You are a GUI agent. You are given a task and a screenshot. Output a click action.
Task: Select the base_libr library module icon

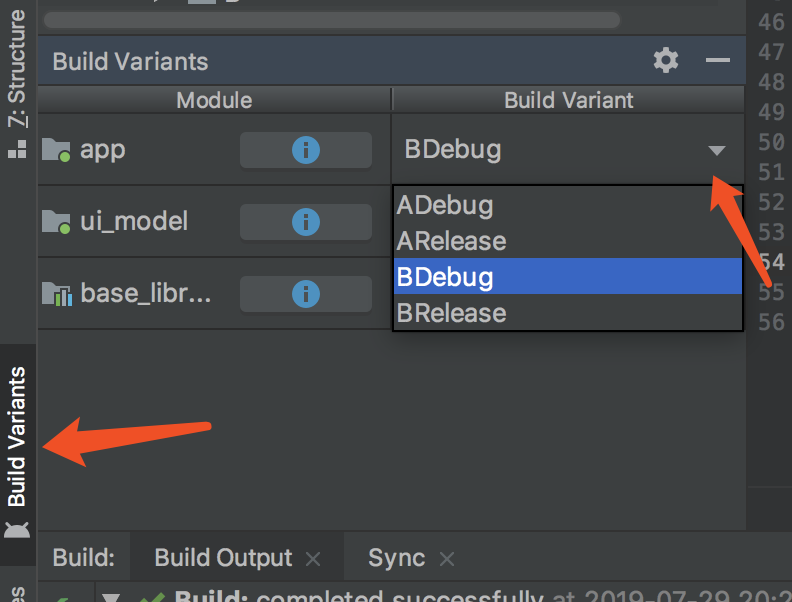click(x=56, y=294)
